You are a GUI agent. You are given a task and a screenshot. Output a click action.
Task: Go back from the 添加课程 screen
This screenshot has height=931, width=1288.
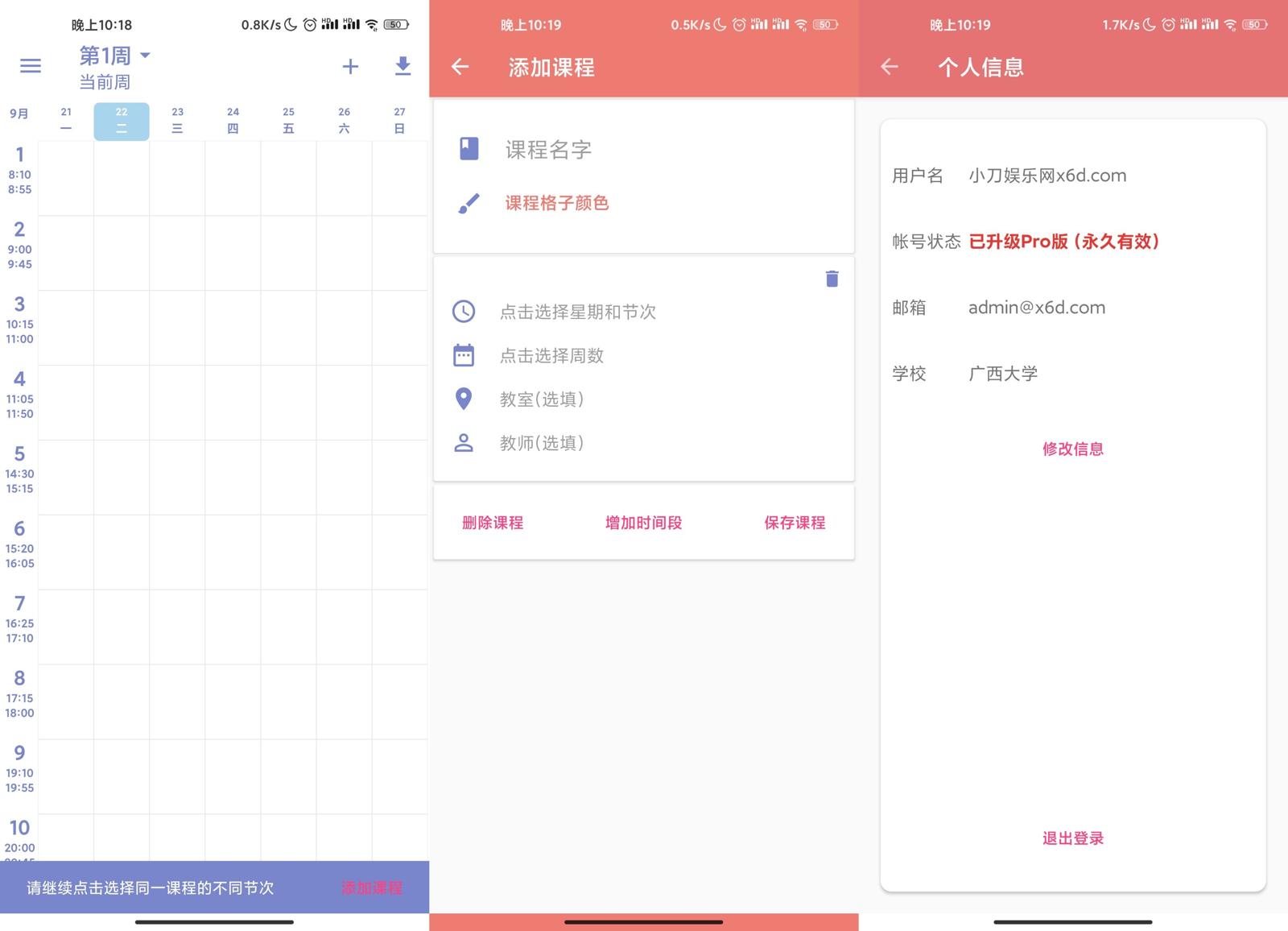tap(460, 67)
